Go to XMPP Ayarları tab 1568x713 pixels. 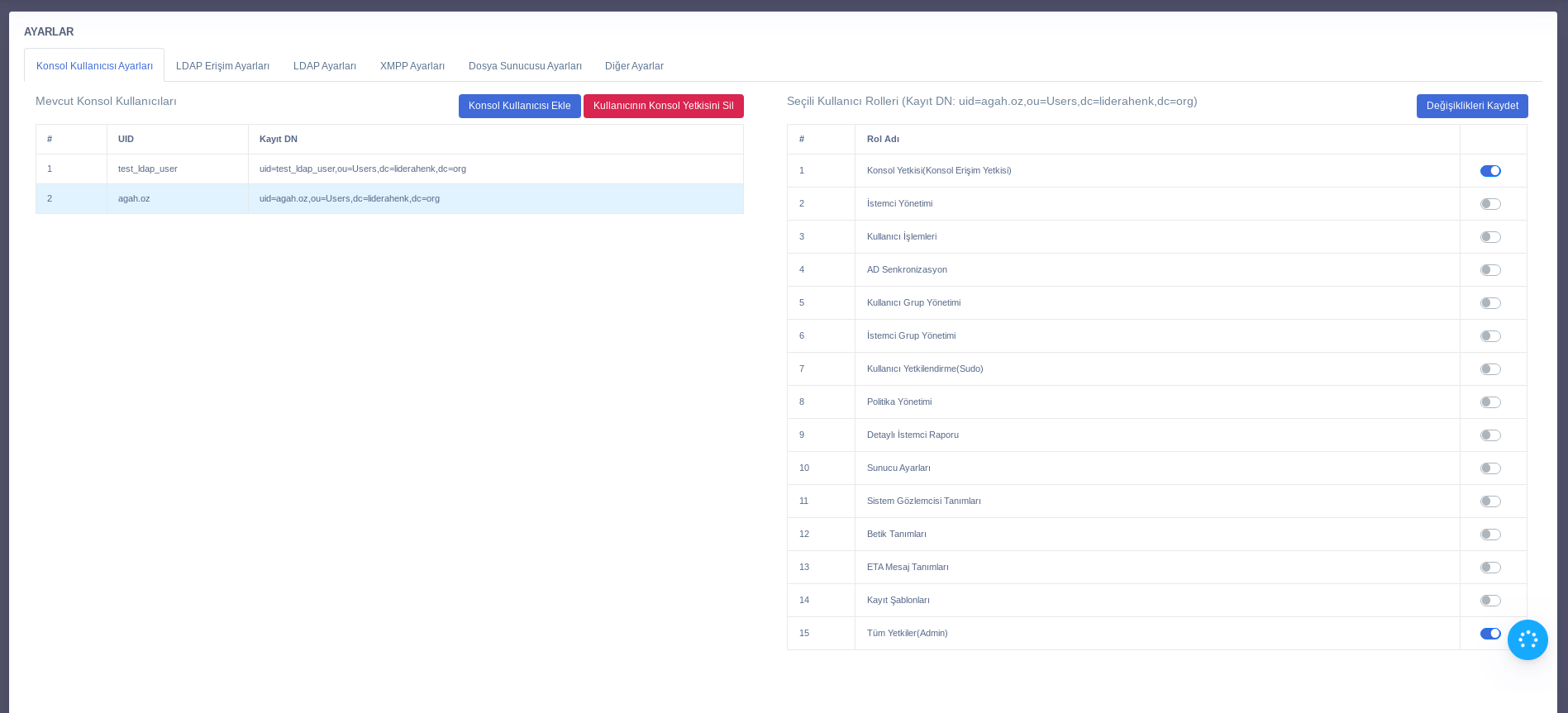pyautogui.click(x=412, y=66)
